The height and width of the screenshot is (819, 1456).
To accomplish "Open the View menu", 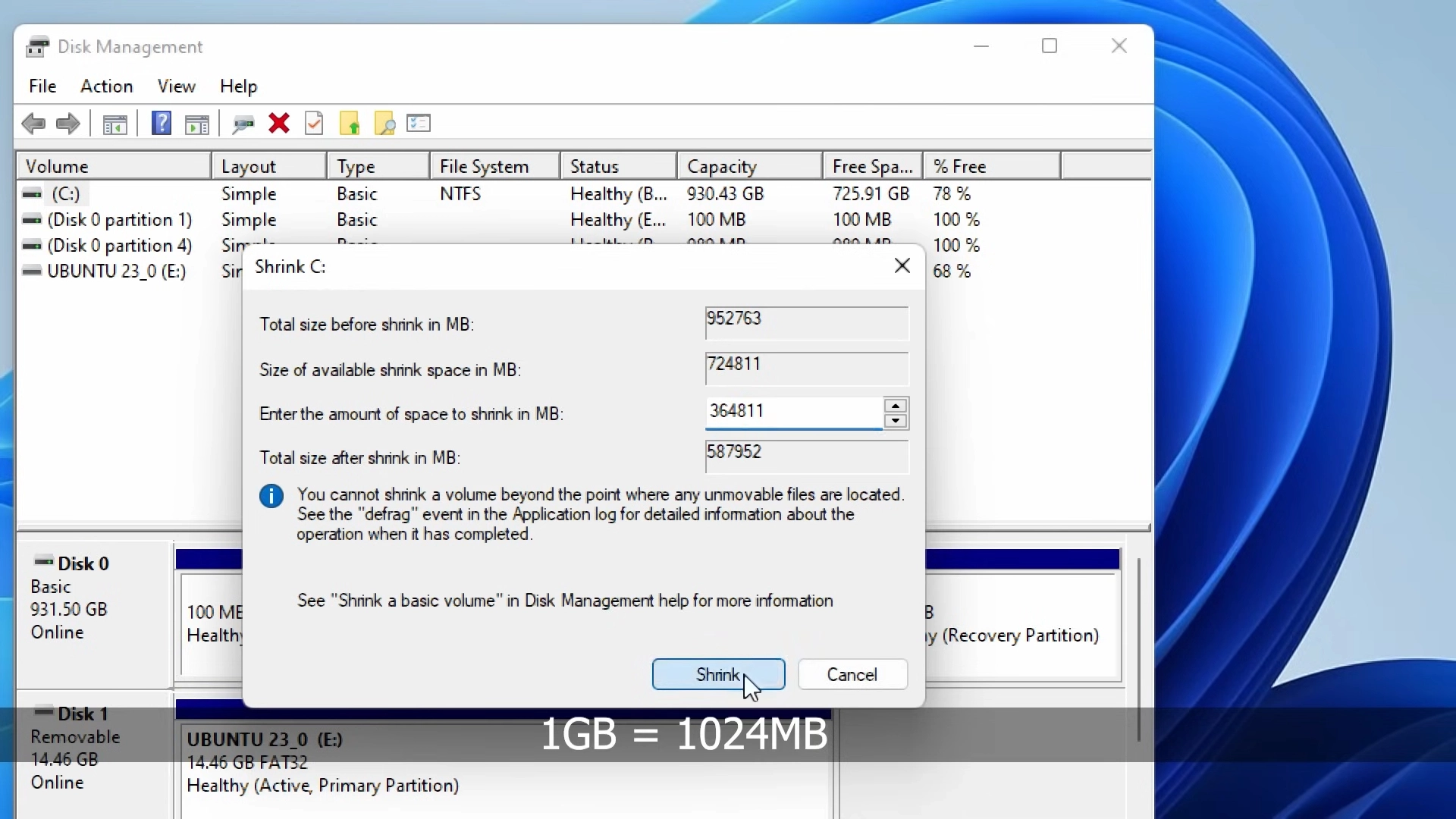I will click(177, 86).
